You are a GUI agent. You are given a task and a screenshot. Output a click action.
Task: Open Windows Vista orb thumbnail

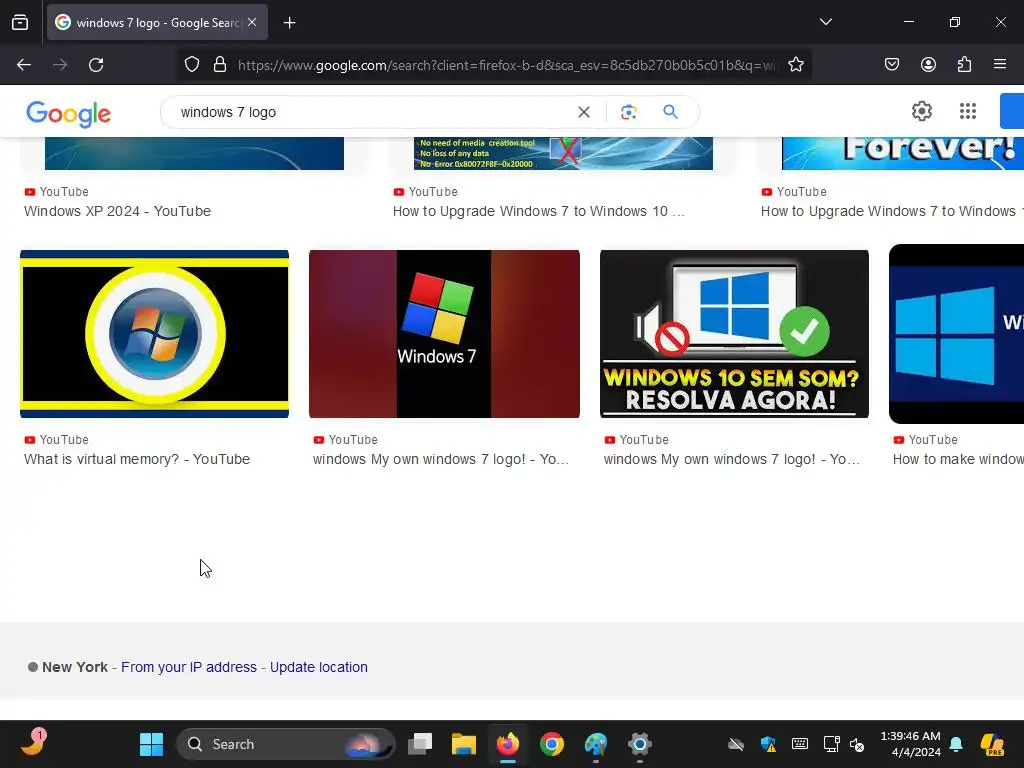click(x=155, y=334)
